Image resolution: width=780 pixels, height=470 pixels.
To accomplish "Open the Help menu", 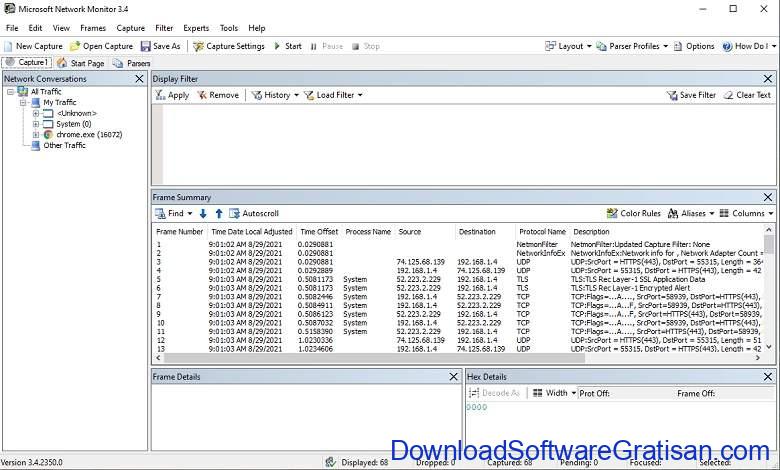I will point(257,28).
